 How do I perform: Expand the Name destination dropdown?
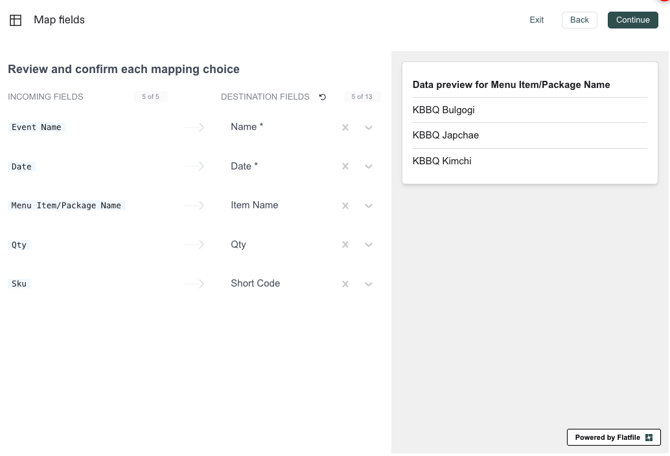(369, 128)
